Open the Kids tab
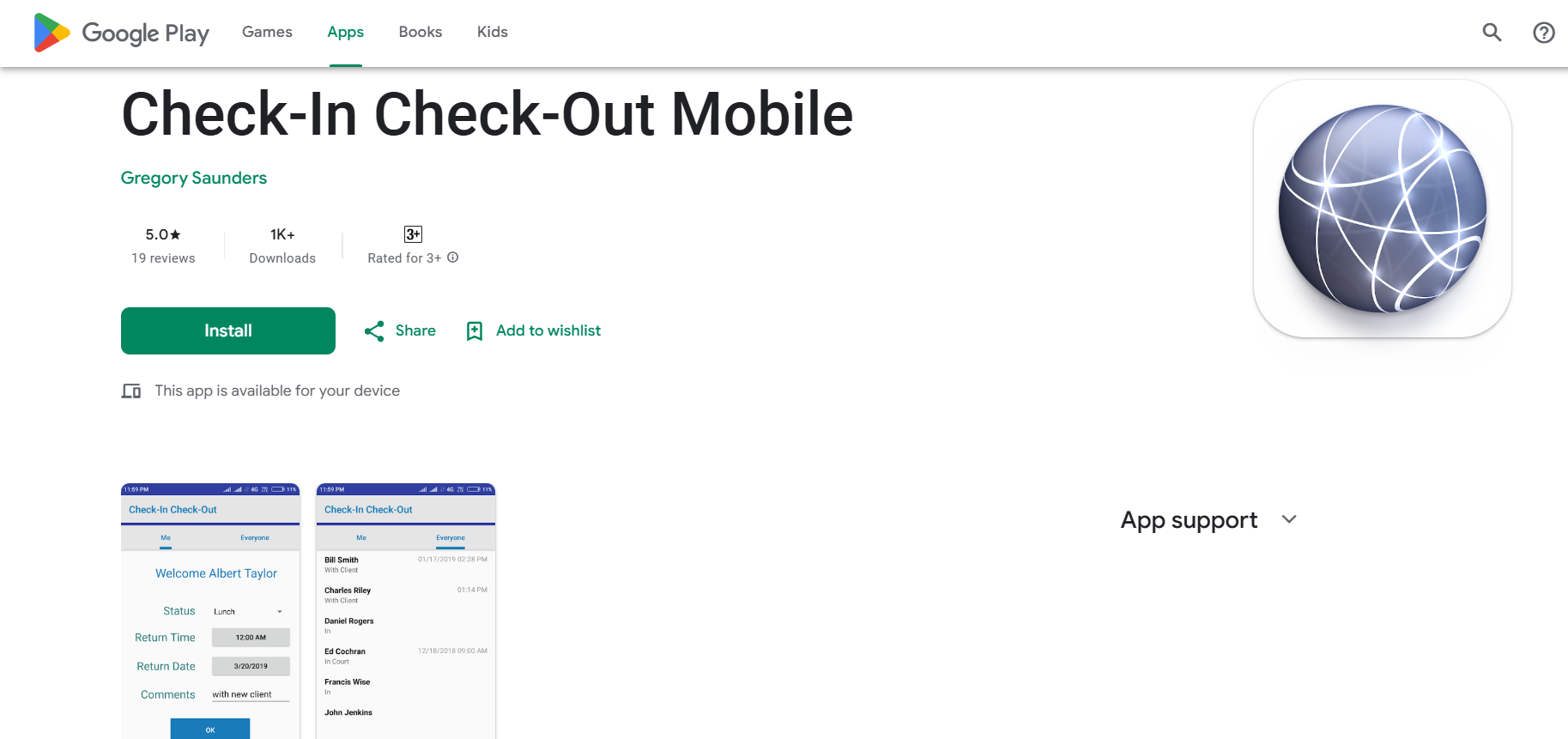Image resolution: width=1568 pixels, height=739 pixels. click(493, 32)
